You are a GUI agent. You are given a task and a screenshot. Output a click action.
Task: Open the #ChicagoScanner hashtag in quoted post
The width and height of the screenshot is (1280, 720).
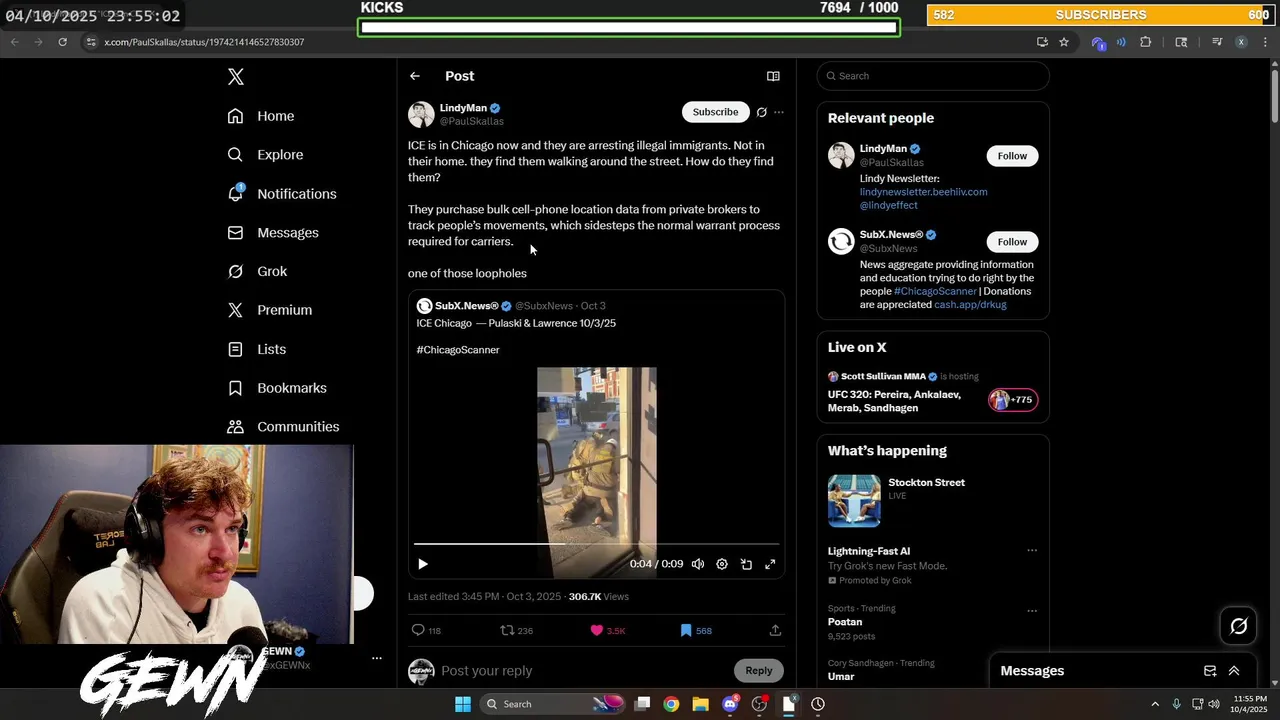coord(458,350)
